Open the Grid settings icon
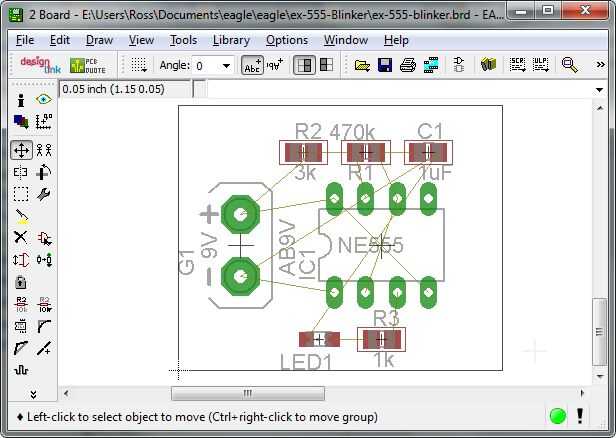 click(139, 65)
